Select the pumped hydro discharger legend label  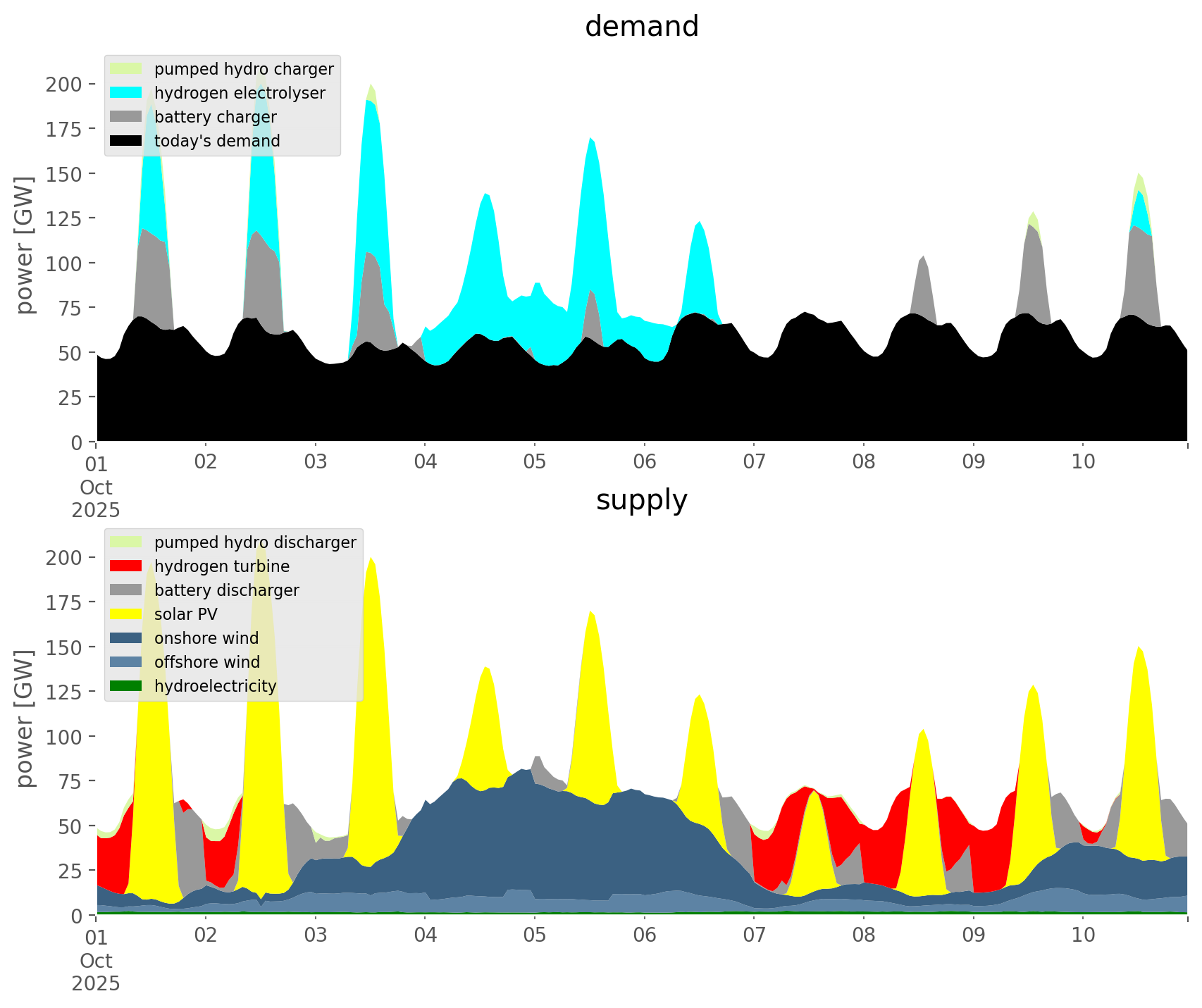[x=255, y=542]
